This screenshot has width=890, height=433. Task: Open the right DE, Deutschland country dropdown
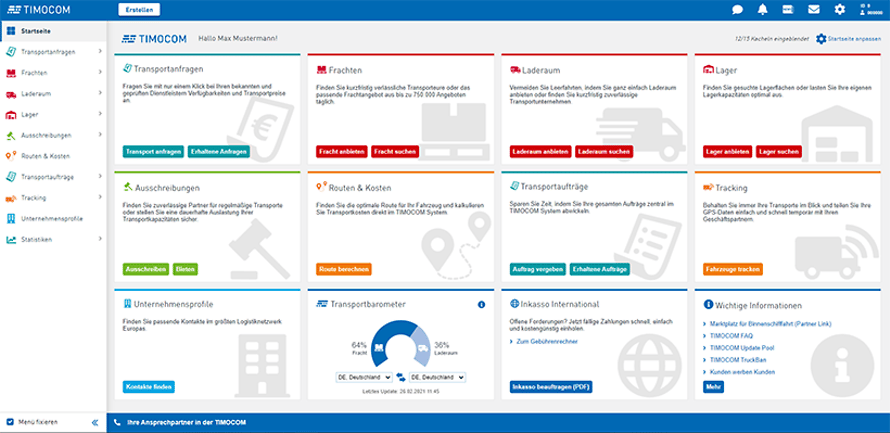(x=437, y=377)
